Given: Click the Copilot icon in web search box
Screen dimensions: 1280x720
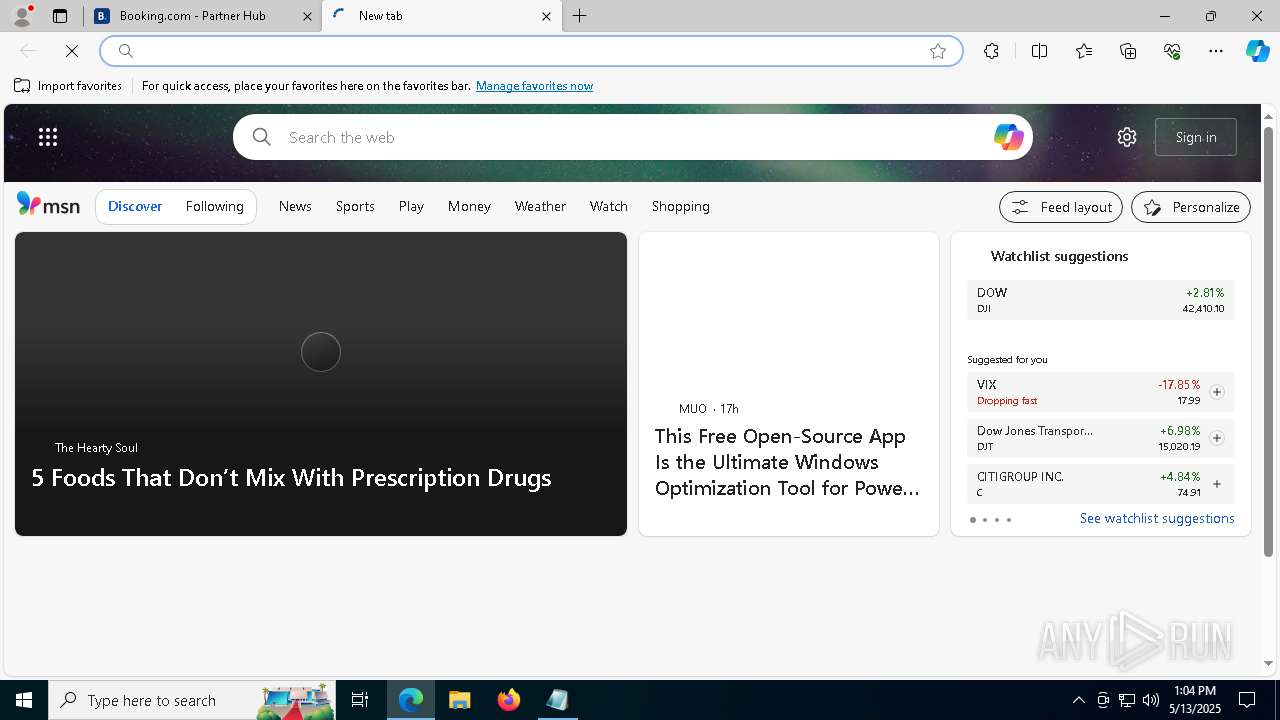Looking at the screenshot, I should point(1008,137).
